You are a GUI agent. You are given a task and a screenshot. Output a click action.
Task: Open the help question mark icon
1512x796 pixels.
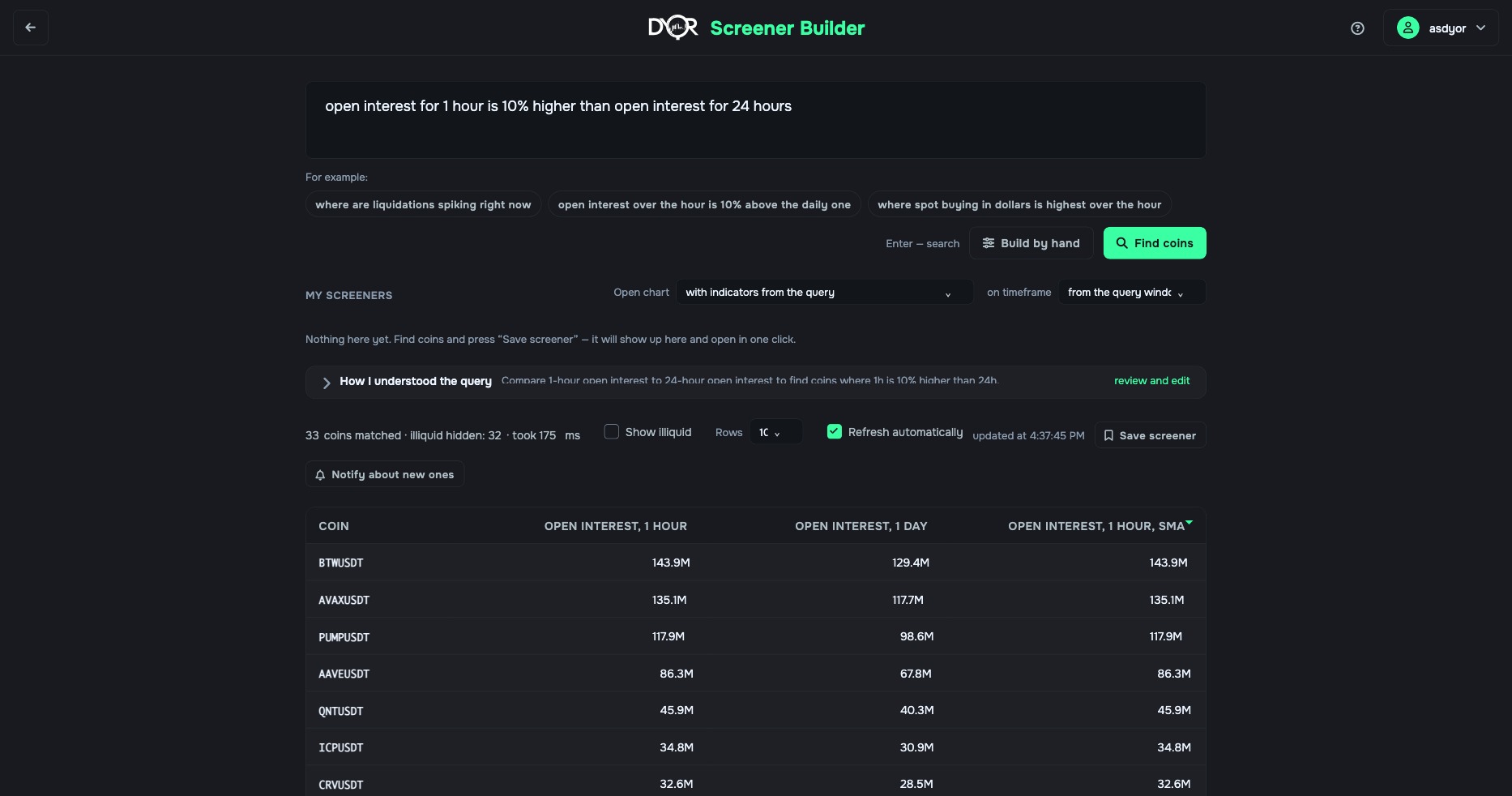[1358, 28]
